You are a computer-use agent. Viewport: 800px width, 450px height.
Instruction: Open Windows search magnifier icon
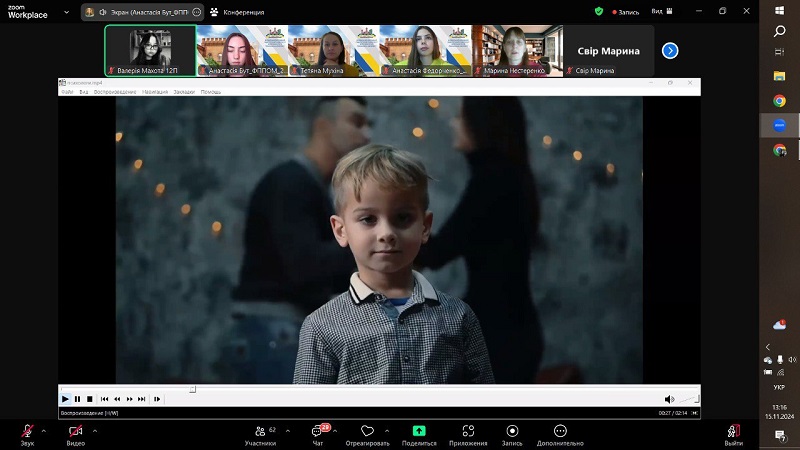click(x=779, y=31)
